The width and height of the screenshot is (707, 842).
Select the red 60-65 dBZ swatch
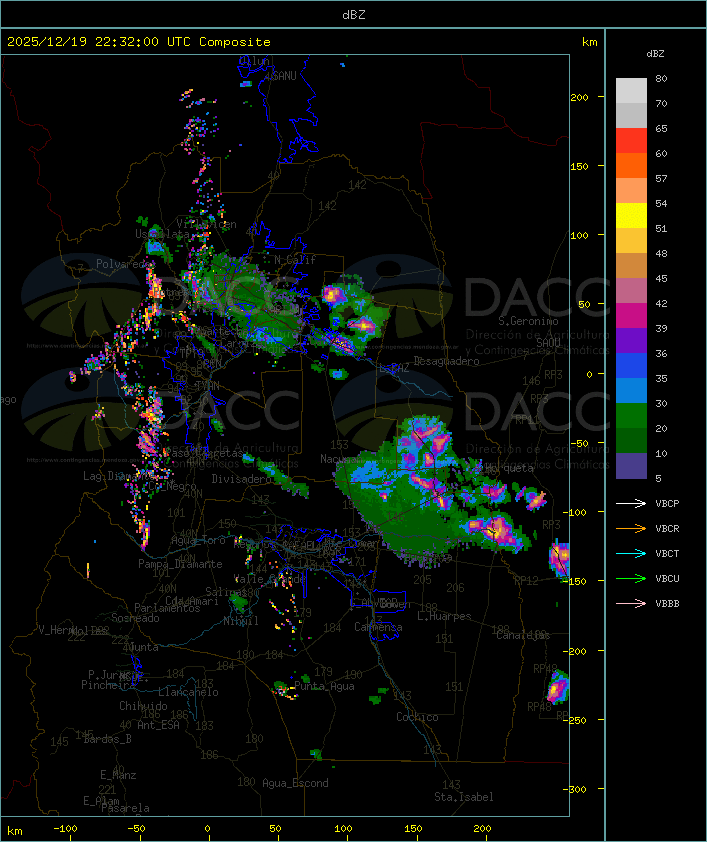click(x=631, y=140)
